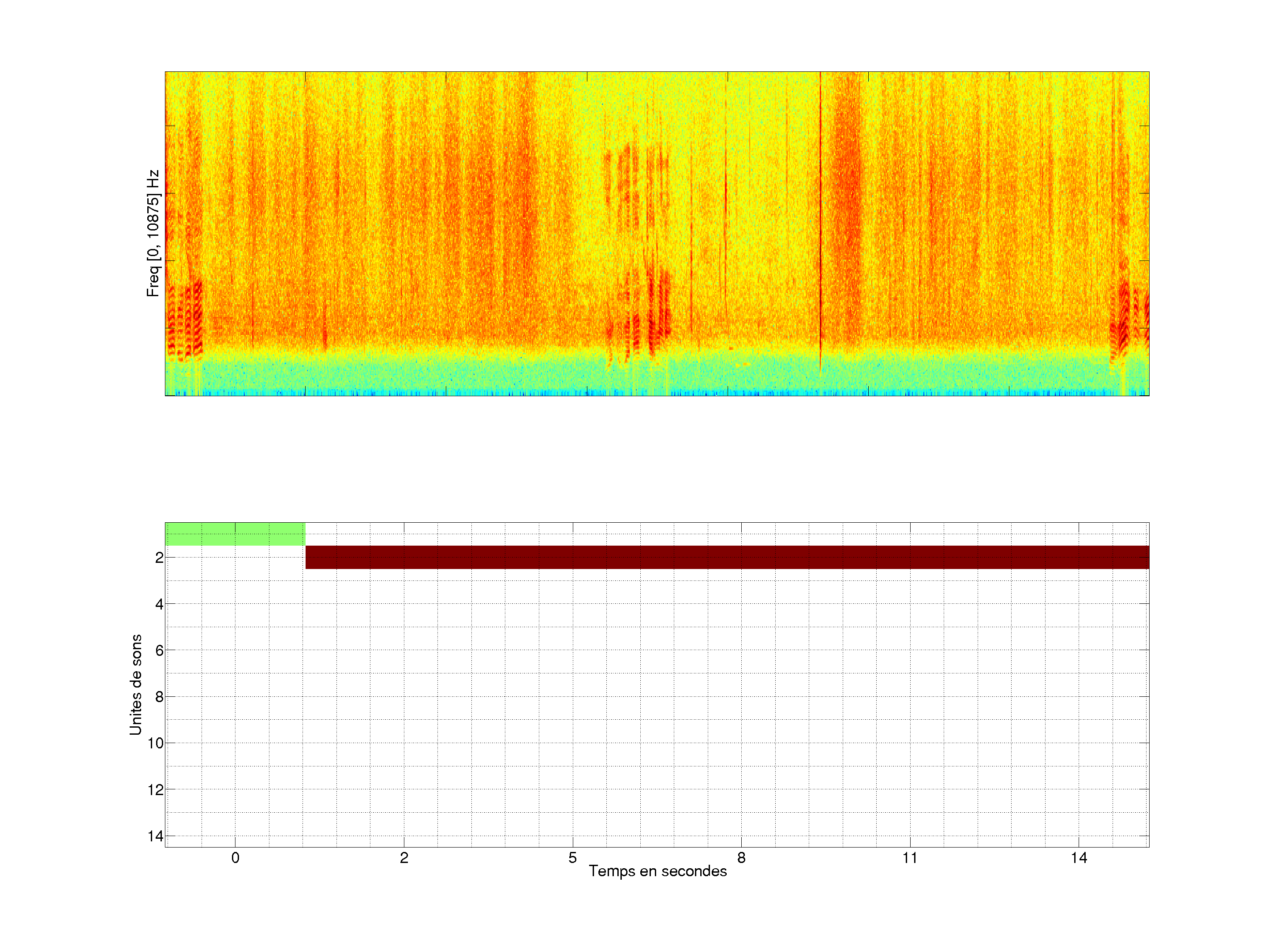
Task: Click the green segment in unit row 1
Action: [235, 534]
